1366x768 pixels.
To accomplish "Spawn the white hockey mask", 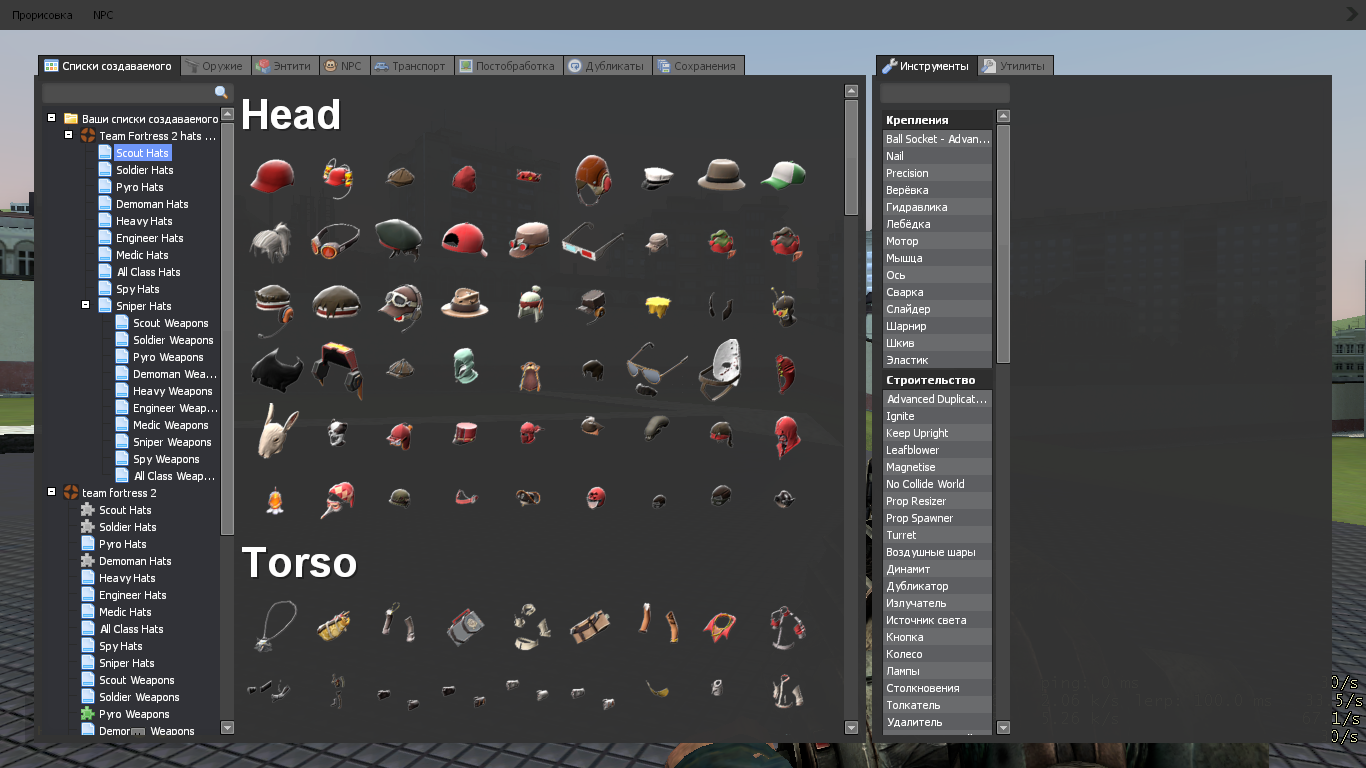I will point(720,371).
